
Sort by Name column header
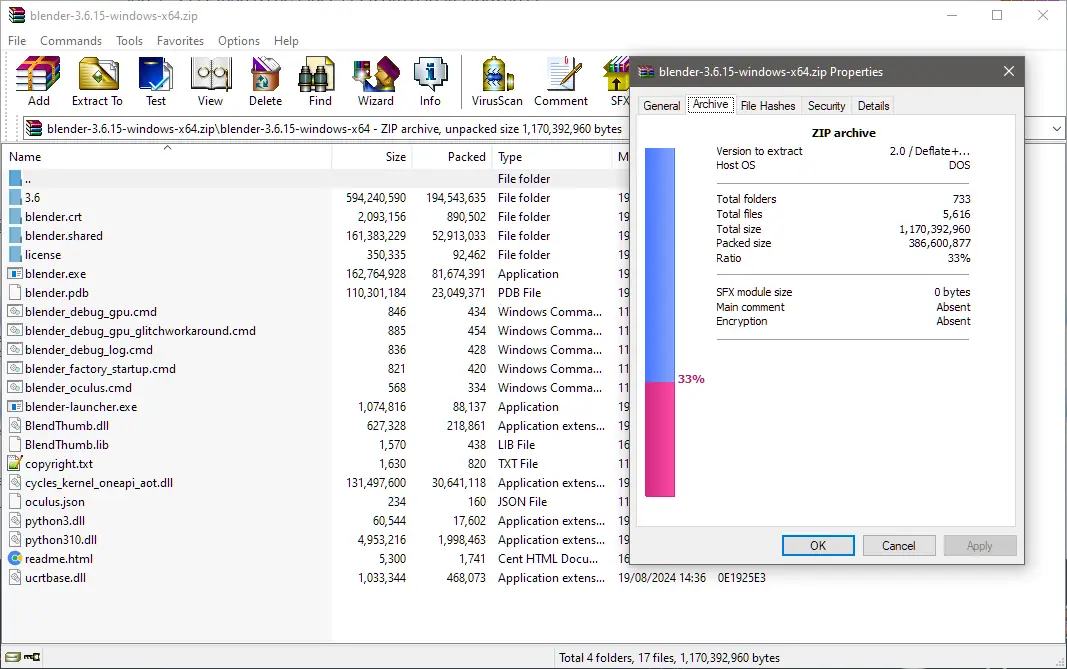167,157
